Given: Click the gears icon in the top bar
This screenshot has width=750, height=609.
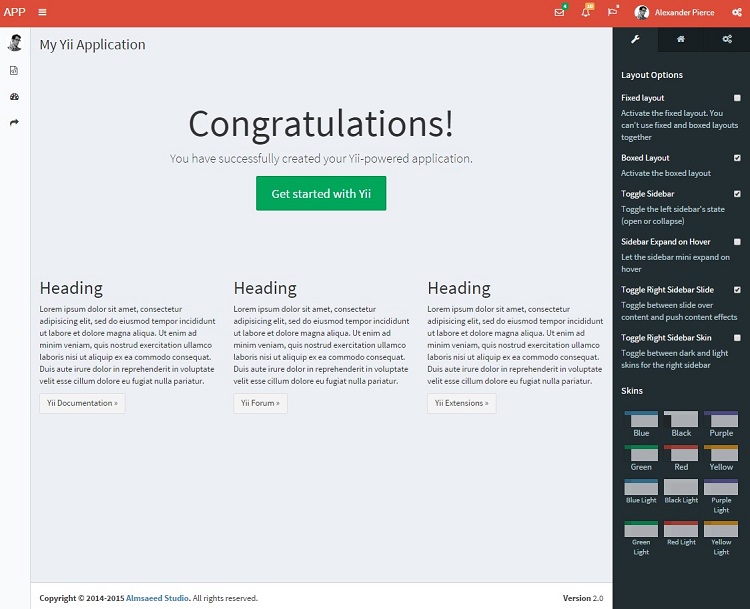Looking at the screenshot, I should 735,12.
